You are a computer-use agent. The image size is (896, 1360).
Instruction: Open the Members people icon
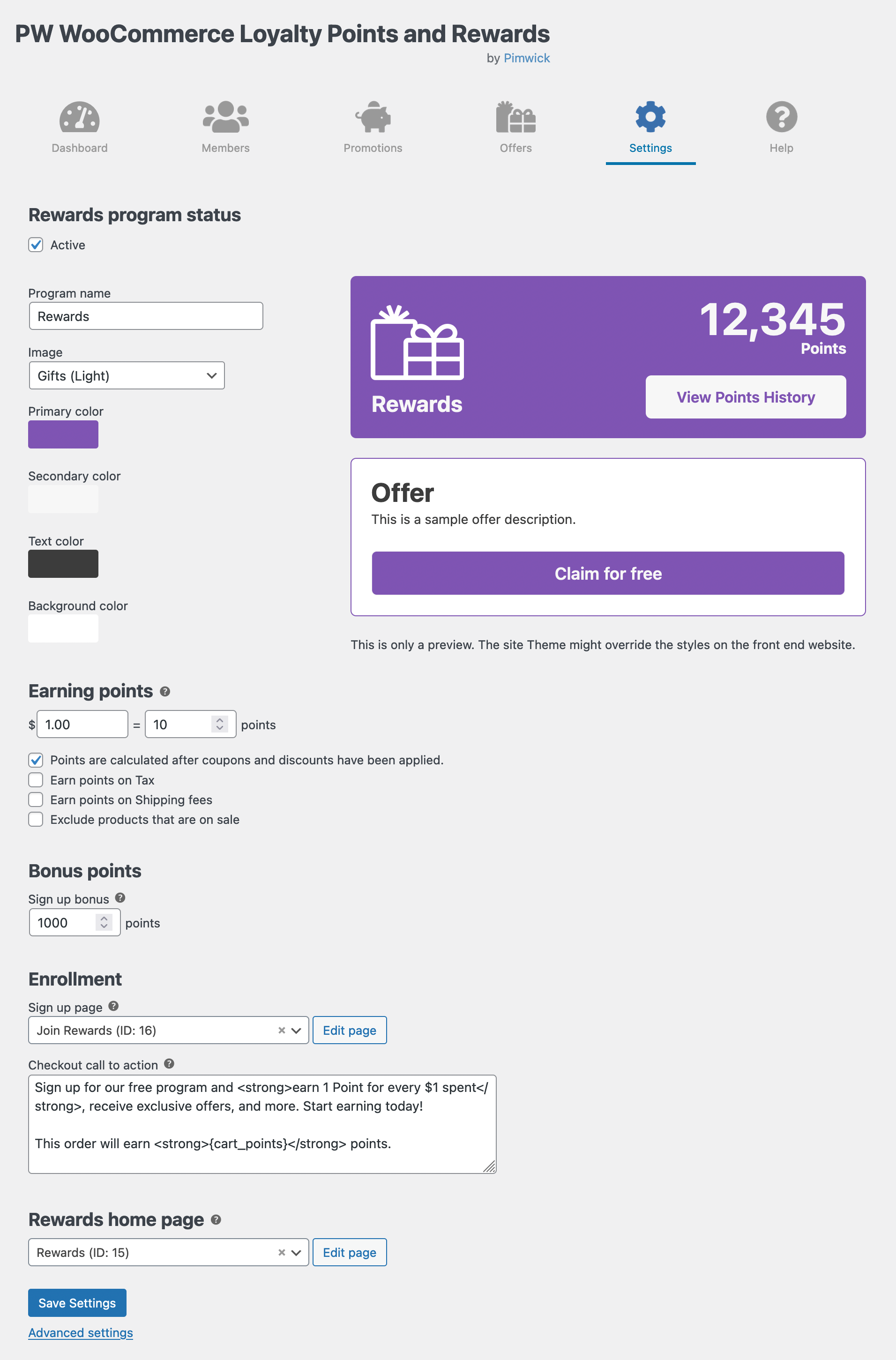[x=226, y=117]
